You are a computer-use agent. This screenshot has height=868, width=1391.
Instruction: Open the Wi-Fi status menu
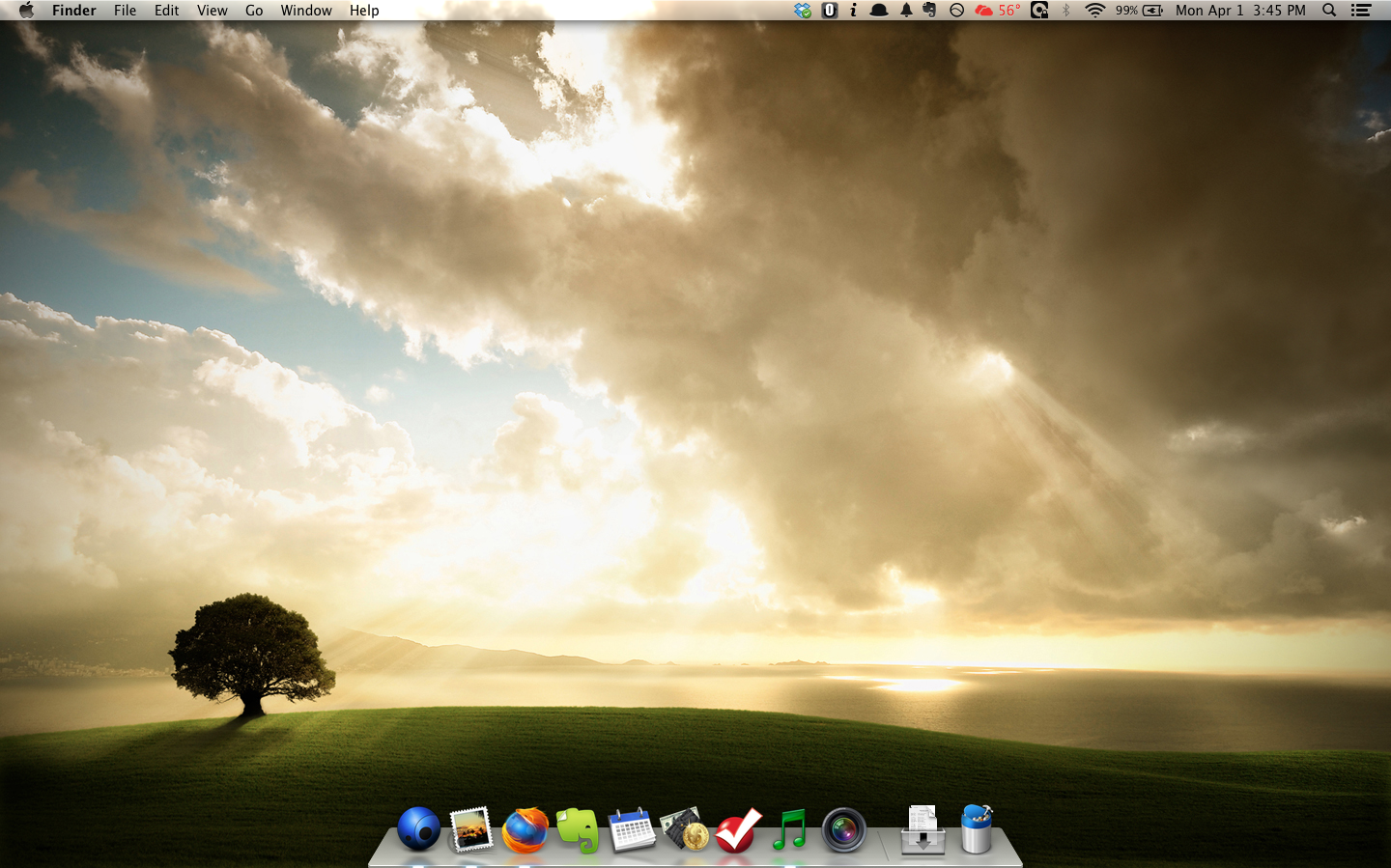tap(1094, 10)
